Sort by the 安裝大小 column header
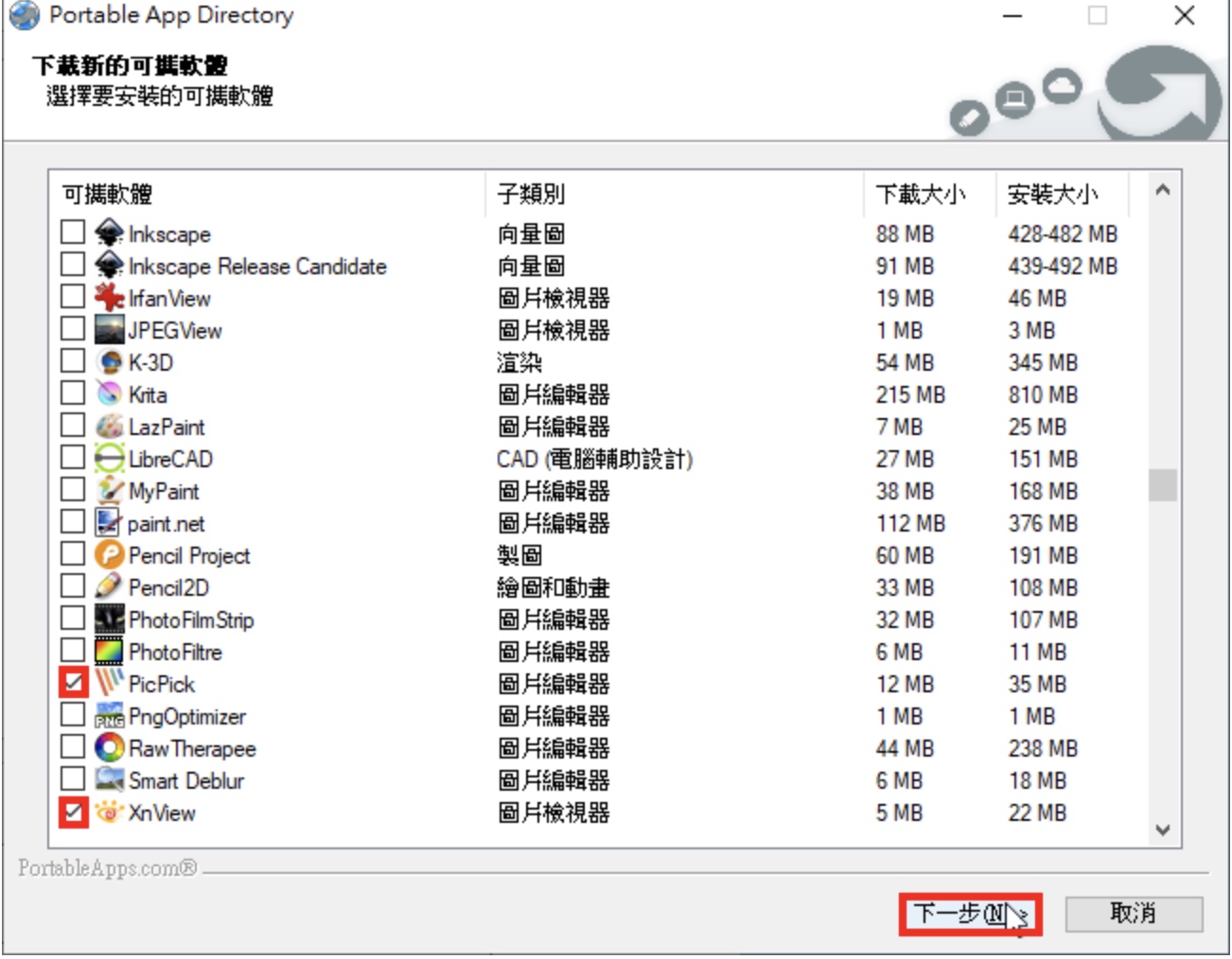 click(1062, 194)
